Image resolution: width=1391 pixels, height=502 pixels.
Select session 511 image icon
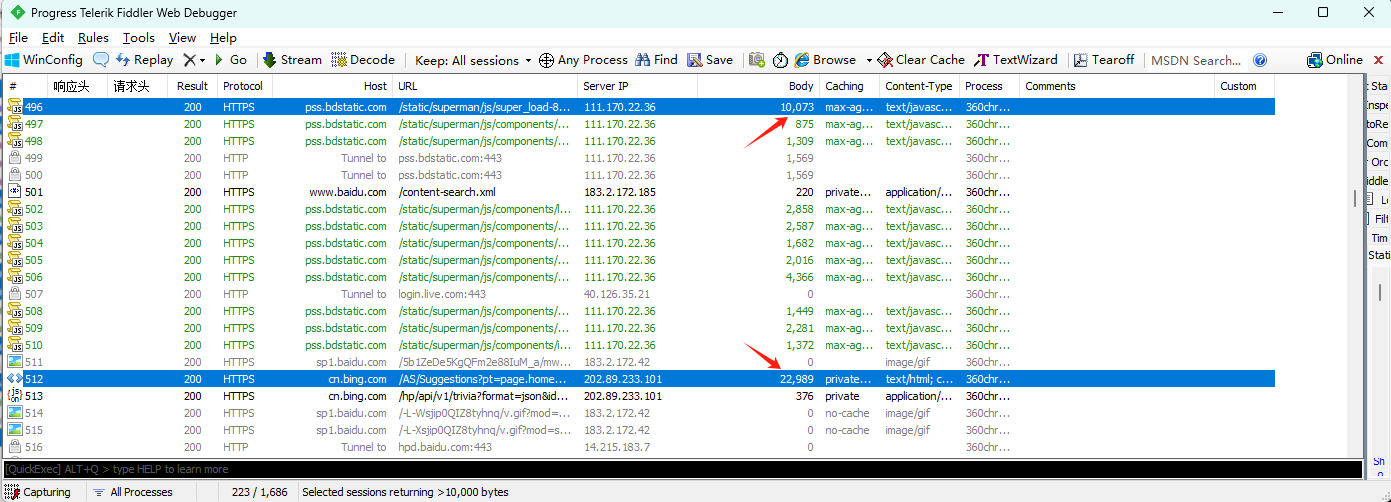coord(14,362)
